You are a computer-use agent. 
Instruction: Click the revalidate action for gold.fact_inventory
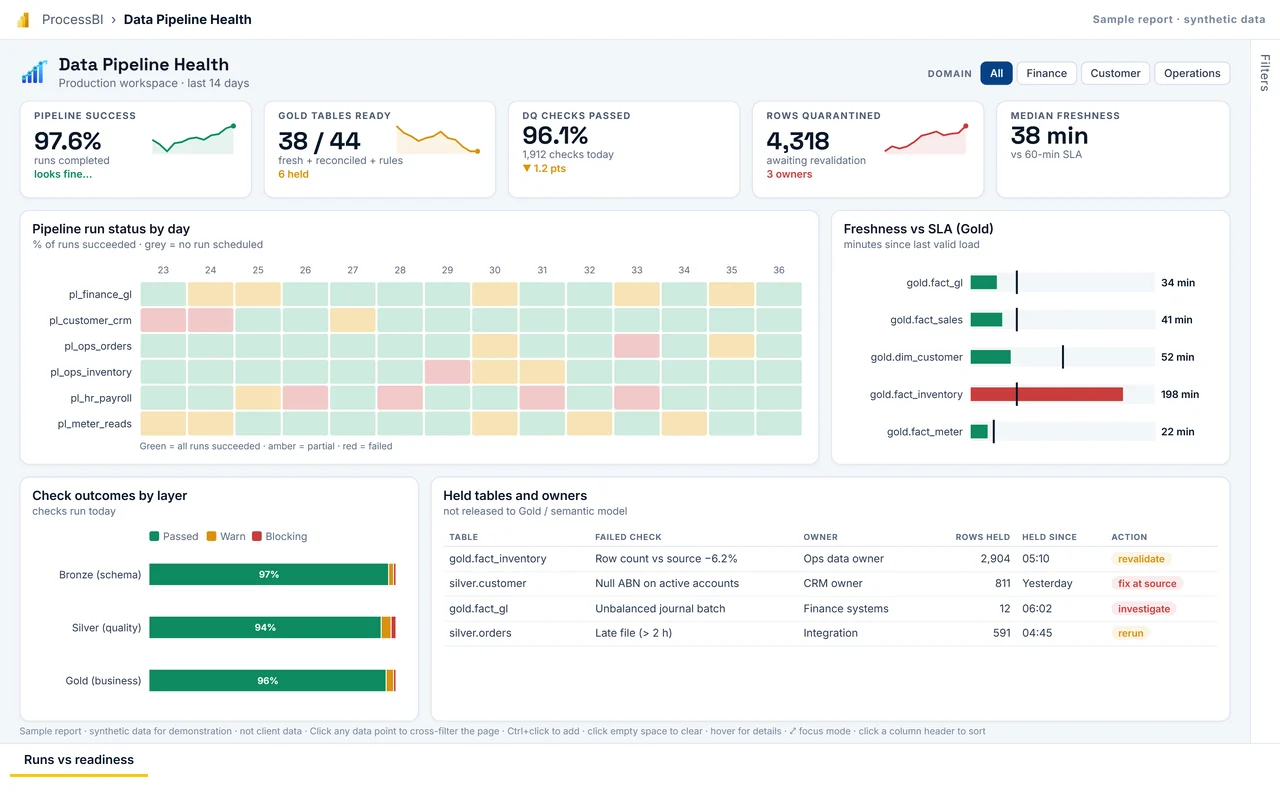1141,559
